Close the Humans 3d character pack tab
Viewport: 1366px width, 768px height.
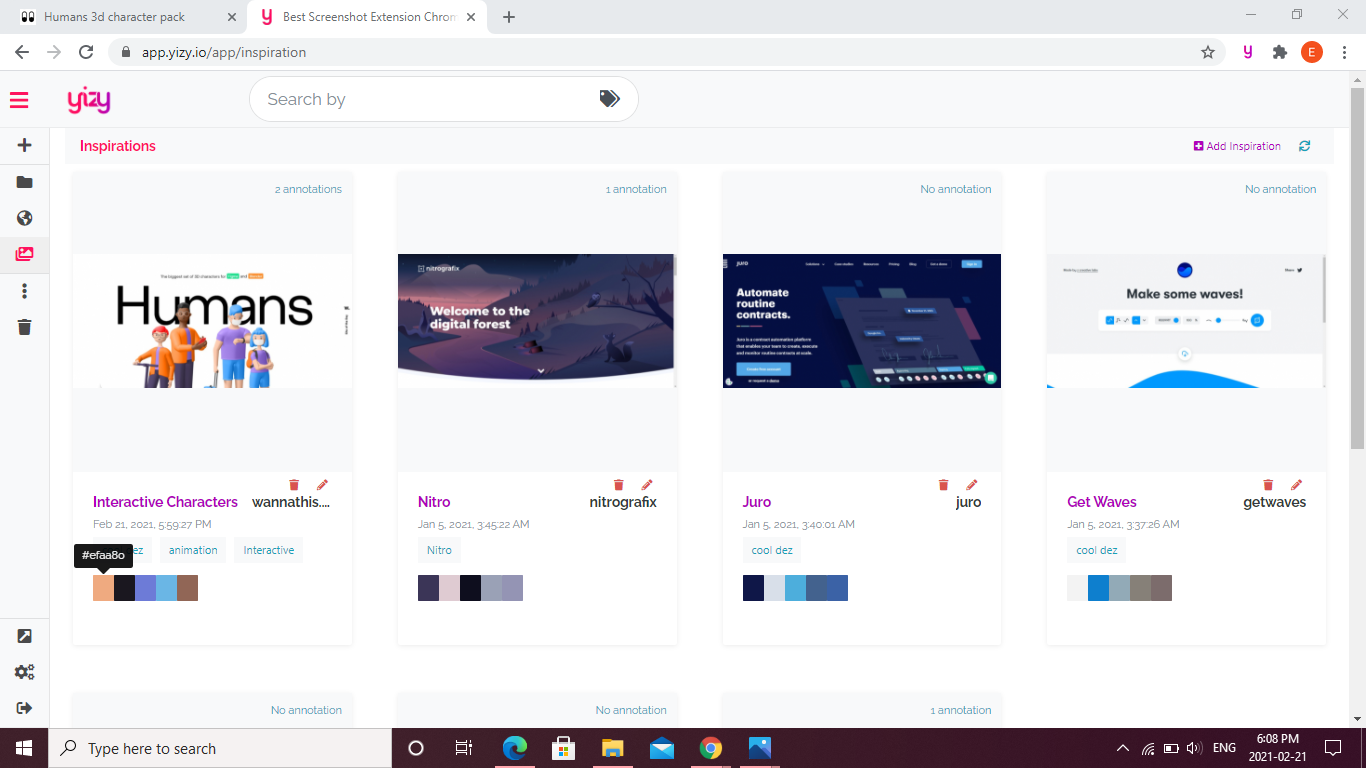click(x=232, y=17)
